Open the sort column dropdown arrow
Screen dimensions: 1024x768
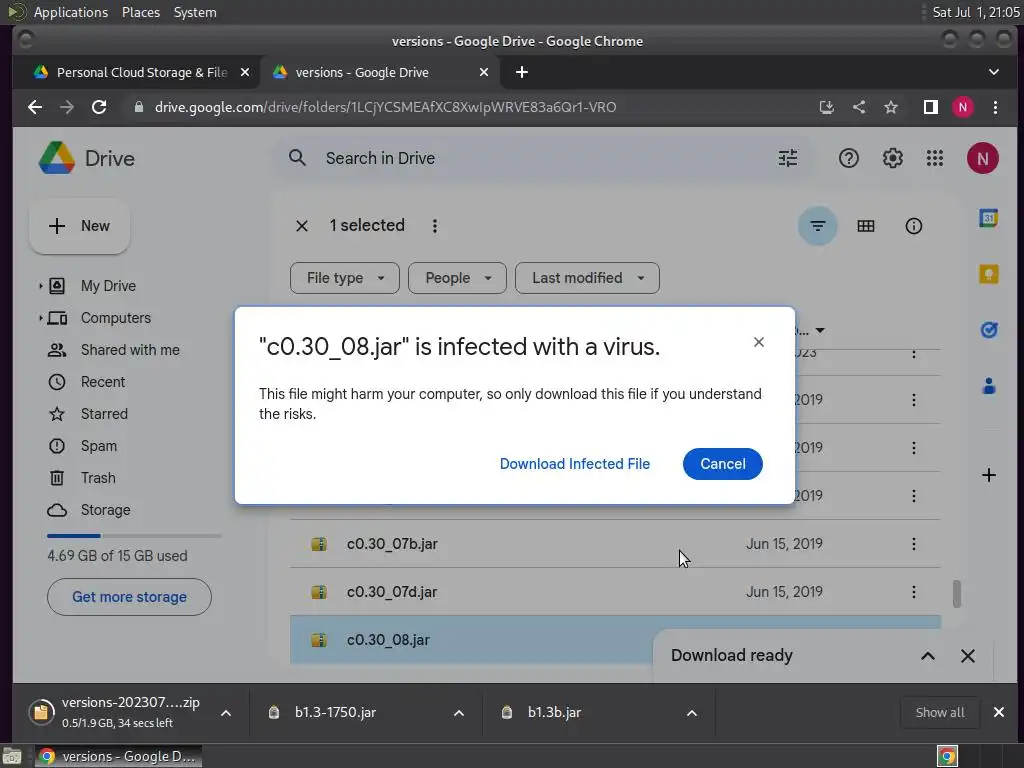(x=820, y=330)
